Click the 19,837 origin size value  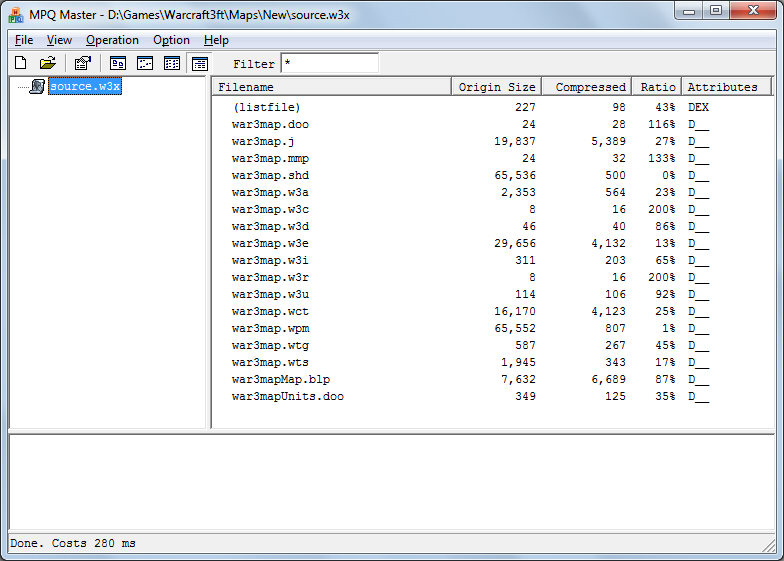point(514,141)
